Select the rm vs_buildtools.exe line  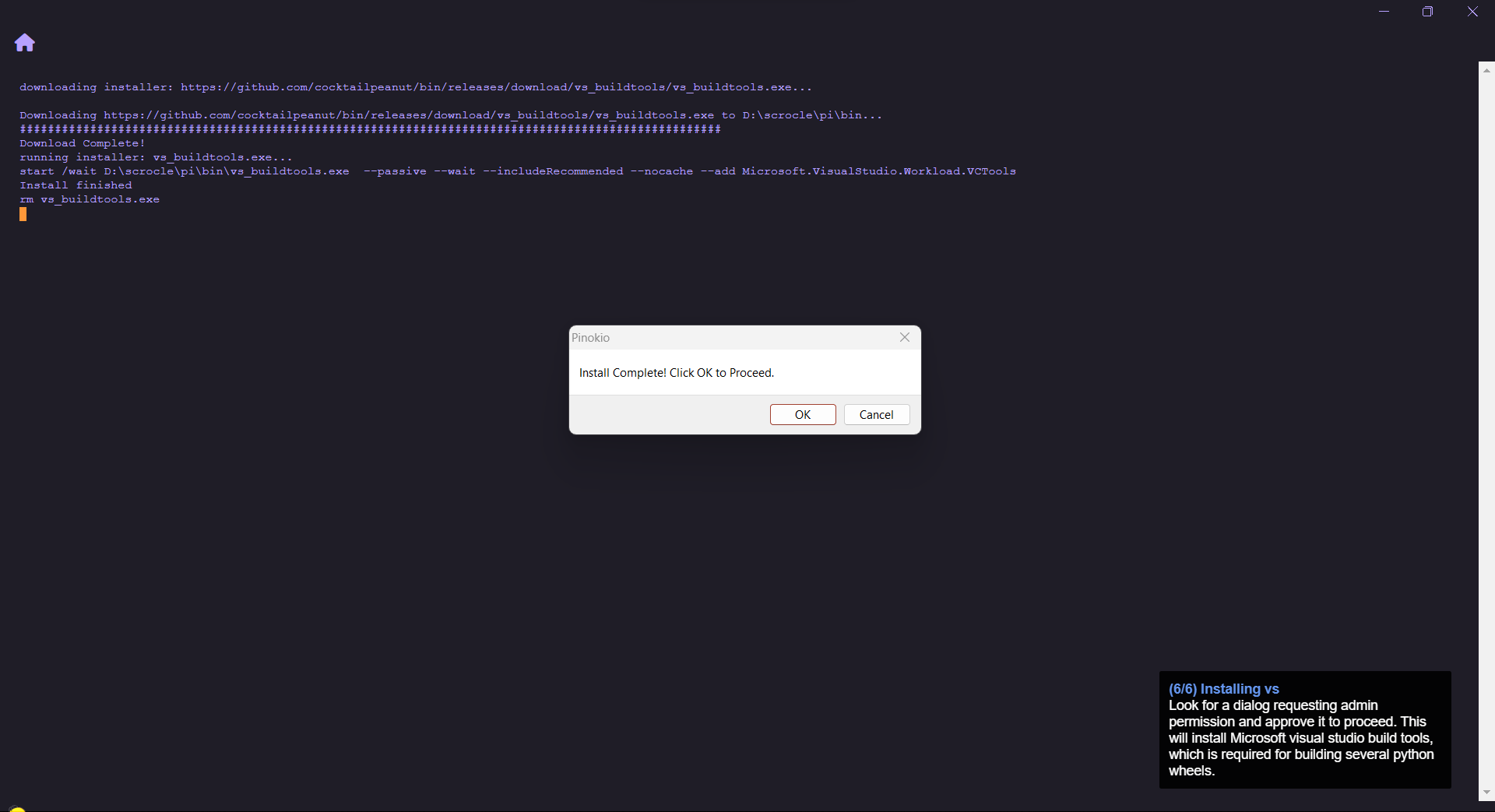(x=90, y=199)
